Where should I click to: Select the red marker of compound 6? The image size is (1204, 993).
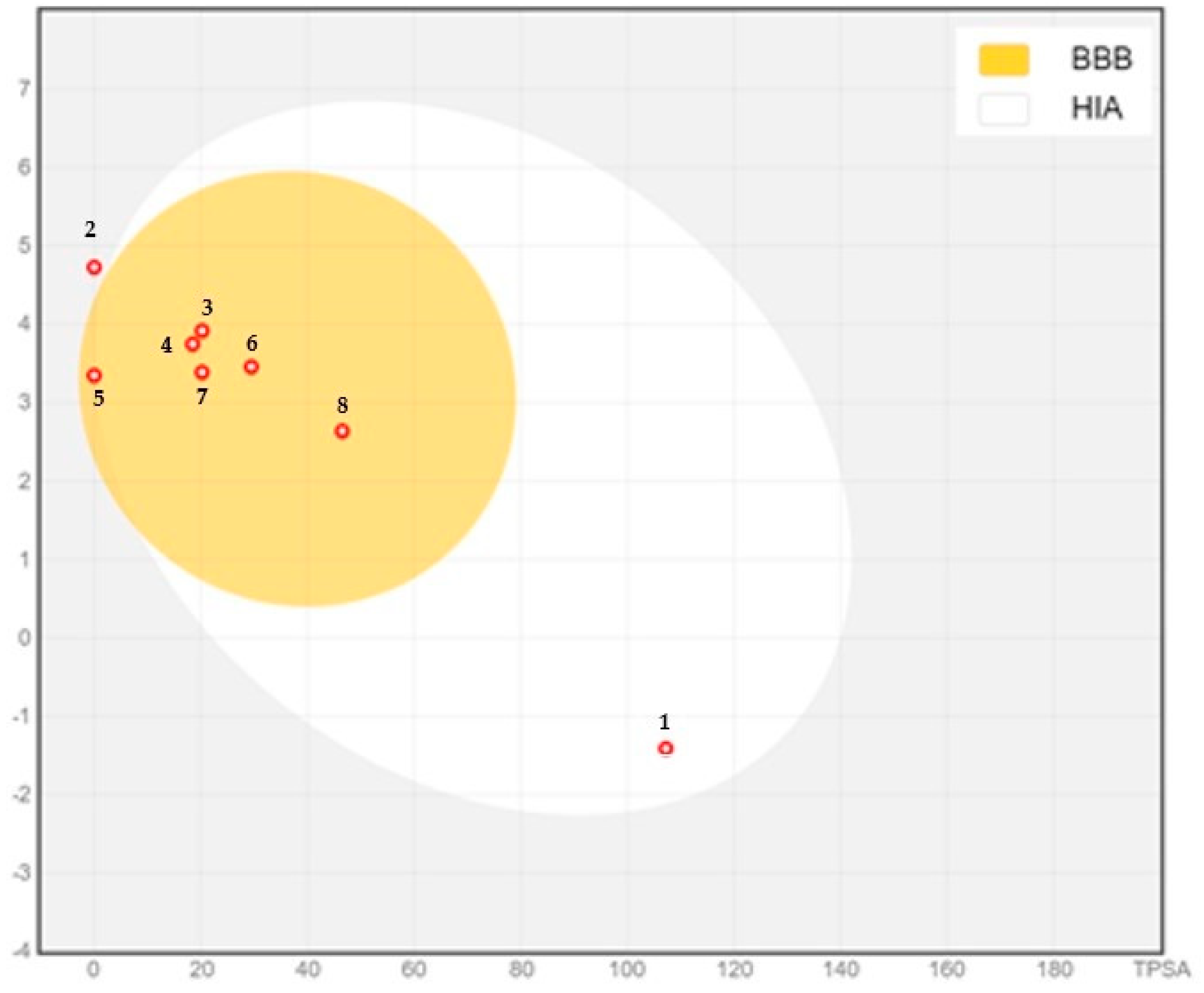(251, 367)
